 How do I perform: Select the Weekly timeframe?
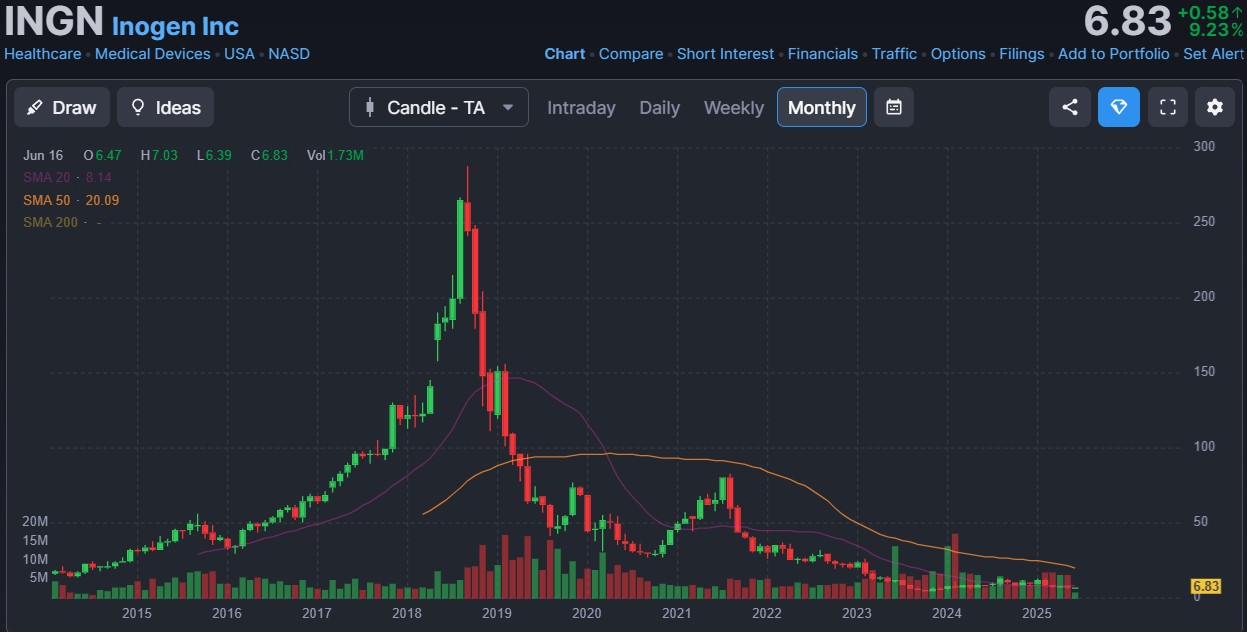point(733,108)
